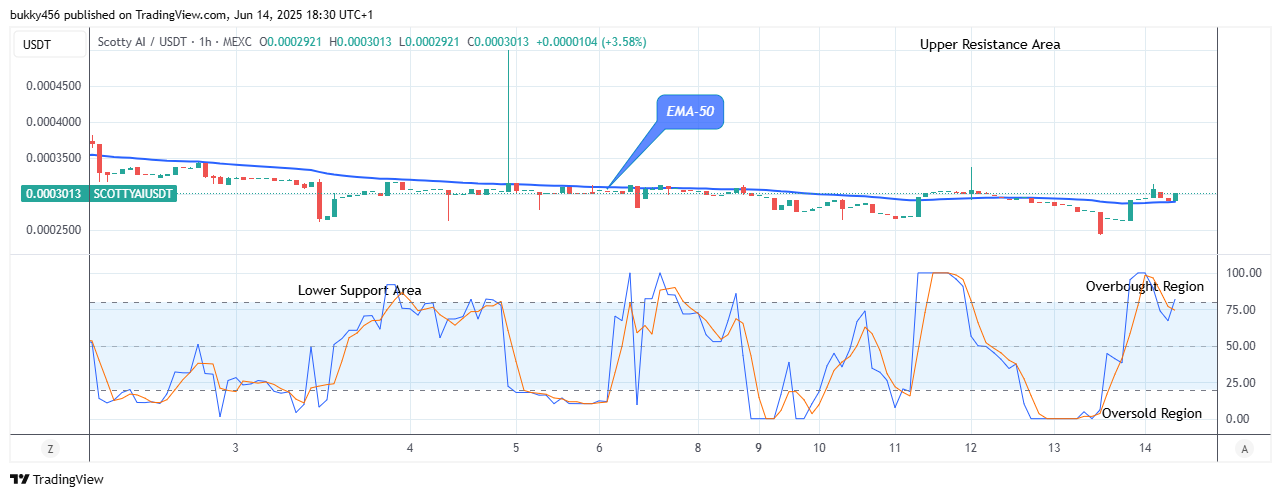The height and width of the screenshot is (497, 1281).
Task: Click date 13 on the time axis
Action: point(1053,448)
